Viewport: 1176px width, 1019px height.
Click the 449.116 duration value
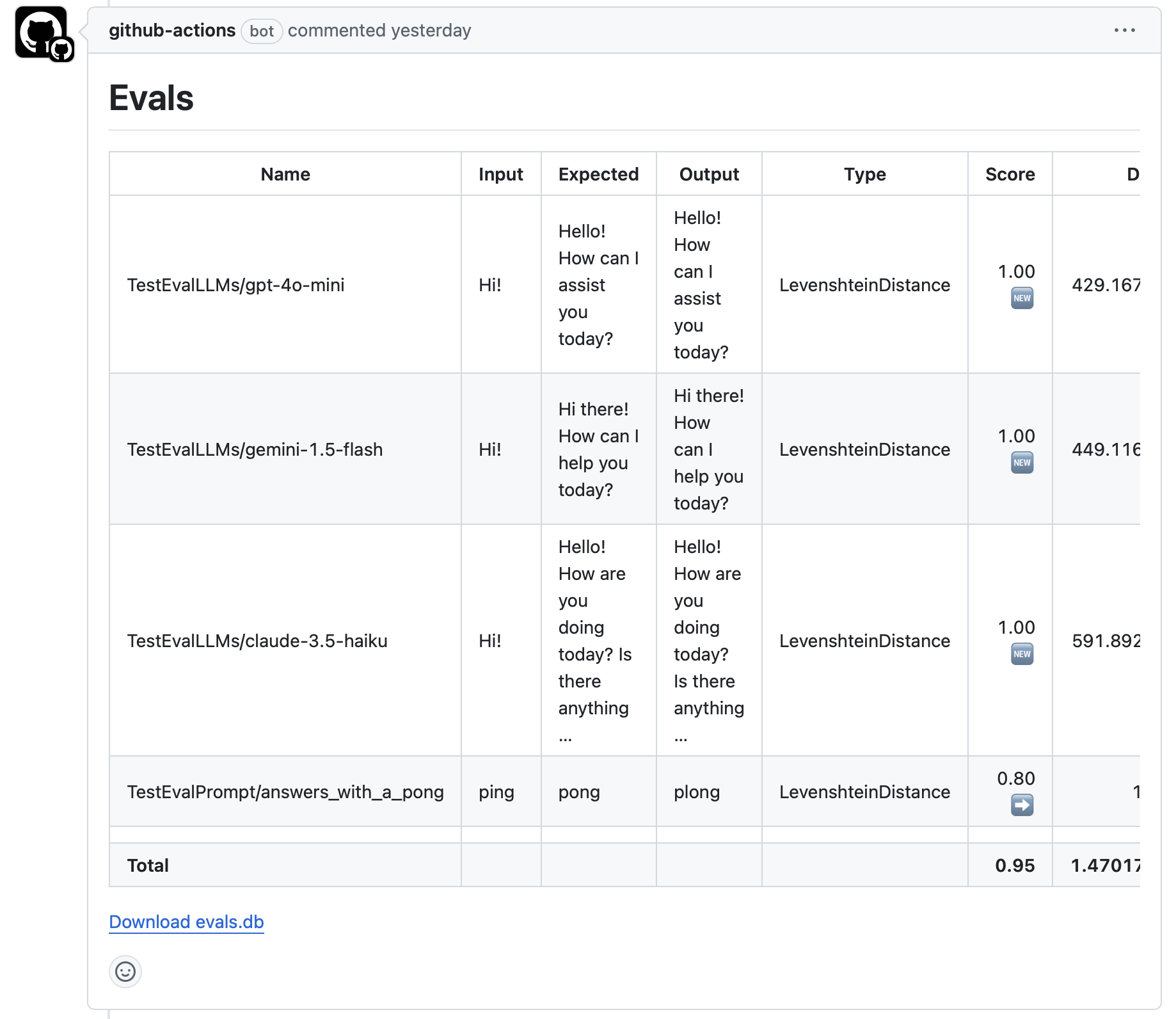1106,449
